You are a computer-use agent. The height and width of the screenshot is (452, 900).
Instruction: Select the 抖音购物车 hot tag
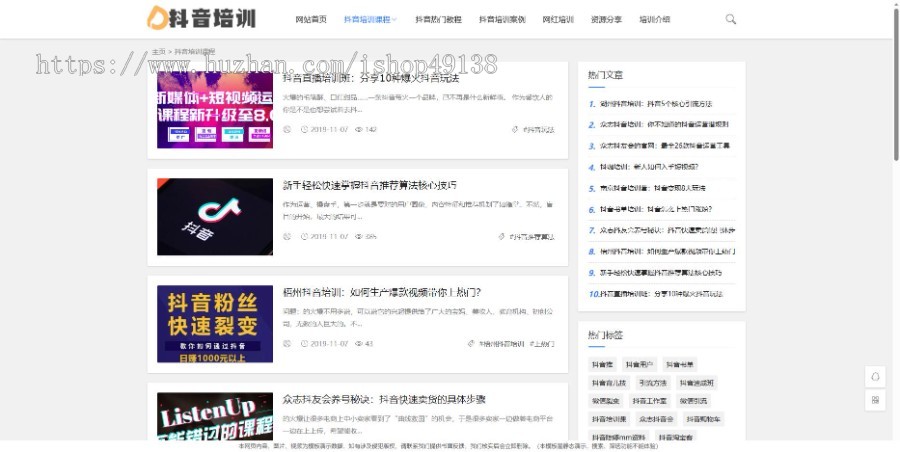tap(703, 419)
